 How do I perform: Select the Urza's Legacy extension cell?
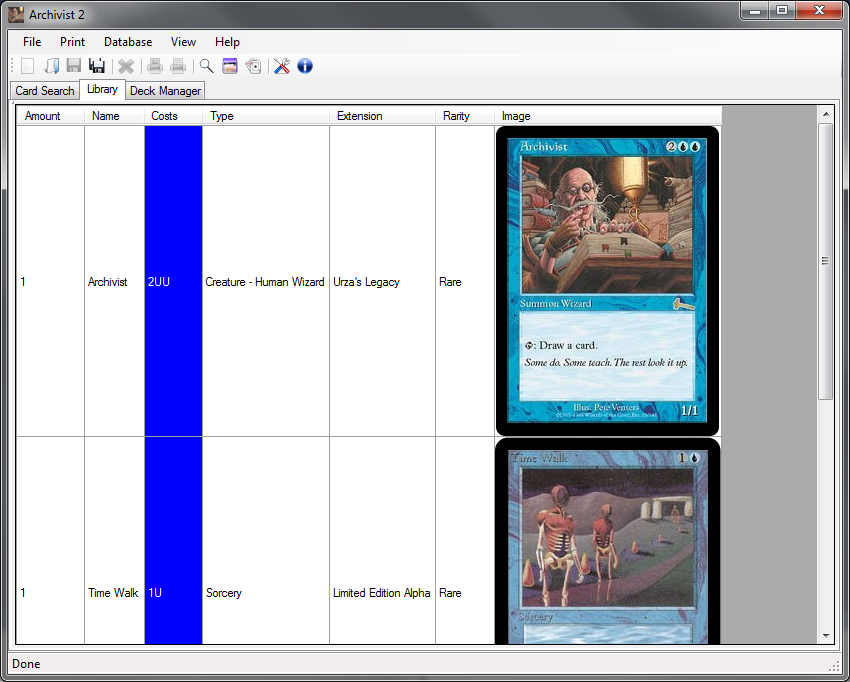coord(382,281)
